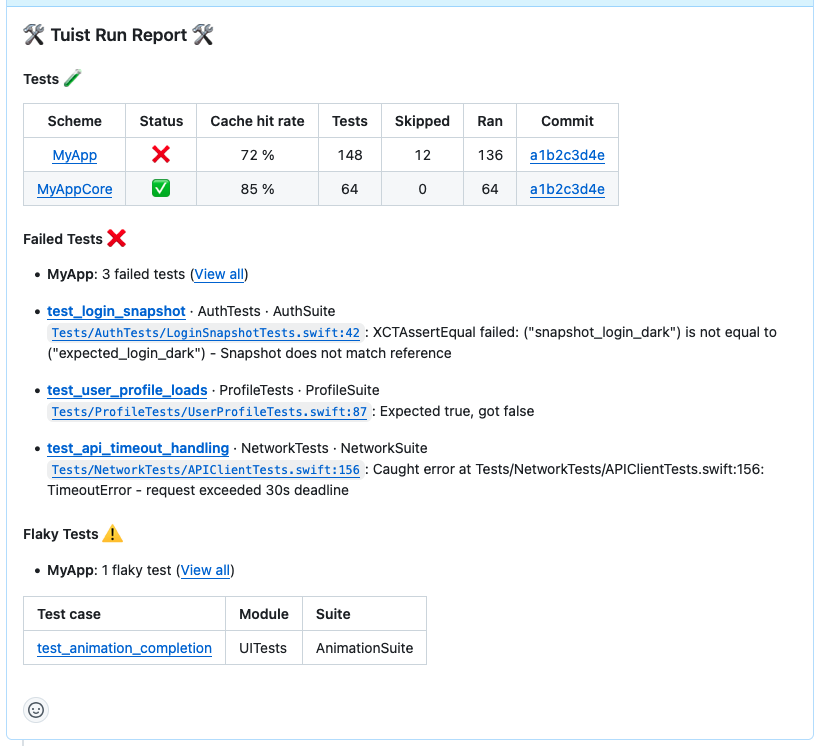
Task: Click the Cache hit rate column header
Action: coord(257,121)
